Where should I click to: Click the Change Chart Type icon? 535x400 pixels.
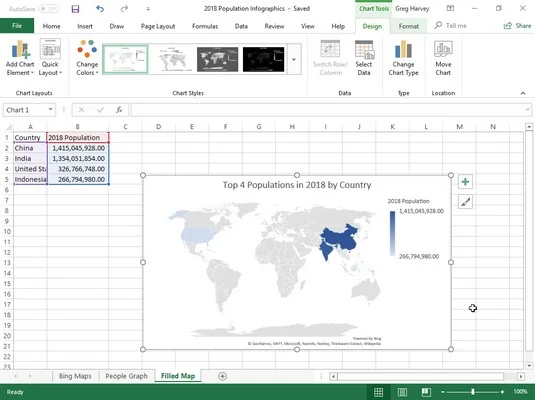tap(403, 49)
